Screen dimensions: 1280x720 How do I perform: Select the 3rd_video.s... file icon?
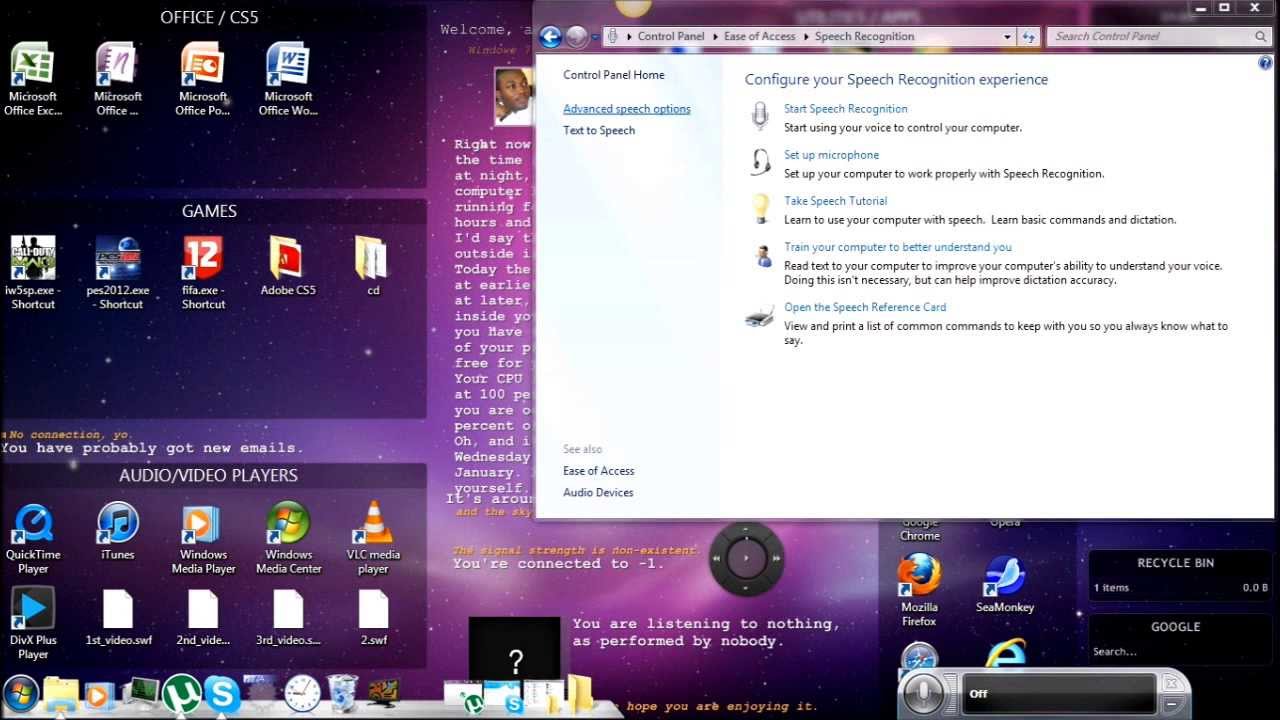(x=288, y=618)
